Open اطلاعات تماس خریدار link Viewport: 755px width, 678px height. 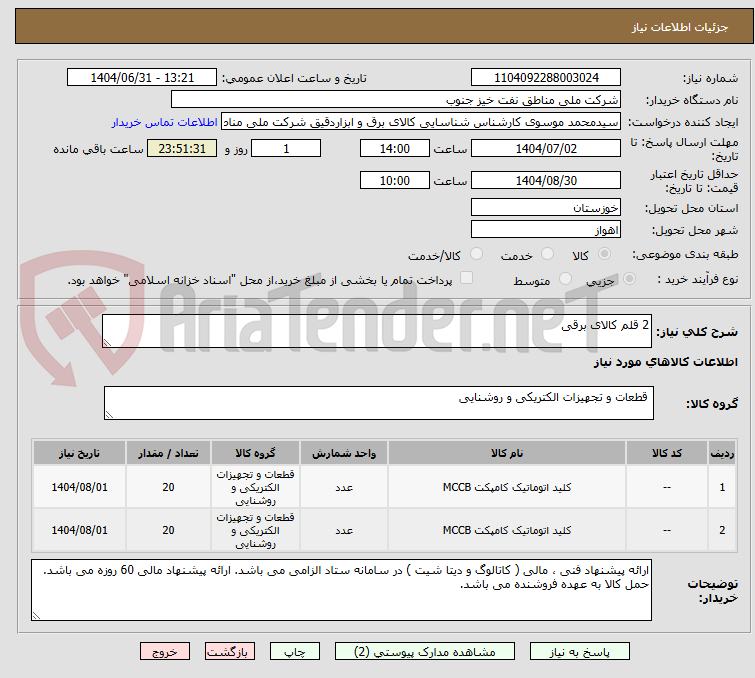pos(165,122)
